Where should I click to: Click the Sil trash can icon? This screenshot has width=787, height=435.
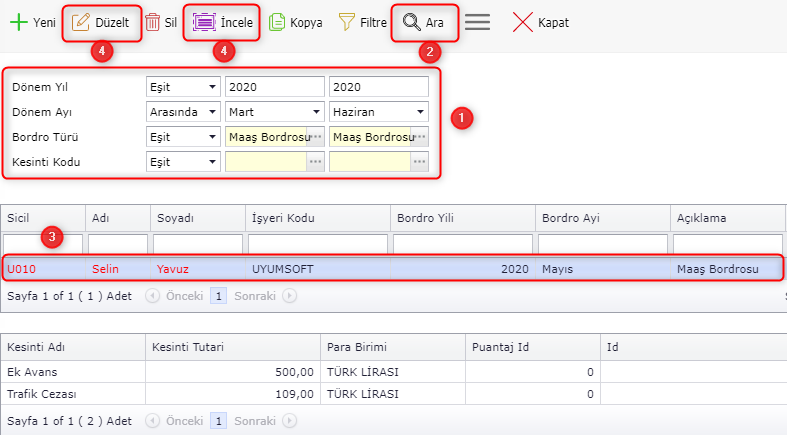pyautogui.click(x=153, y=22)
